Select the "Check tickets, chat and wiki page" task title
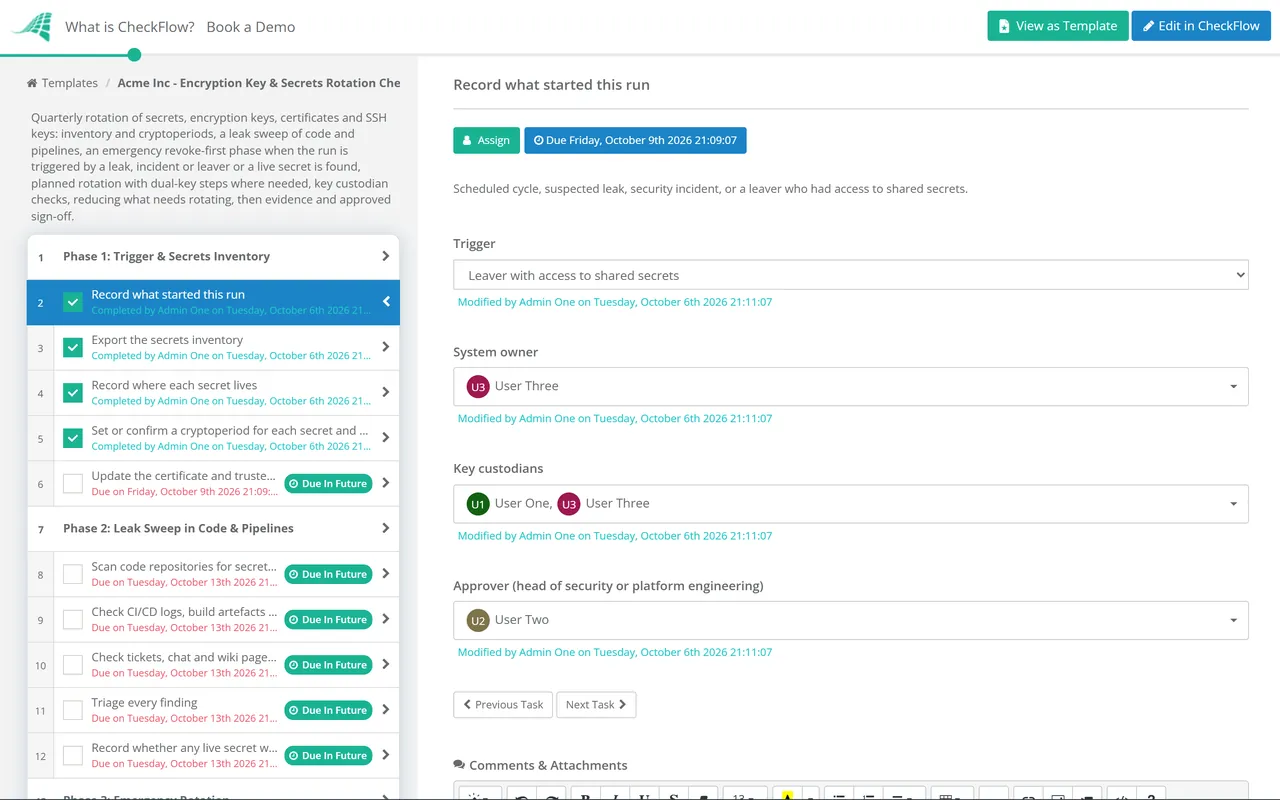The height and width of the screenshot is (800, 1280). (x=185, y=657)
